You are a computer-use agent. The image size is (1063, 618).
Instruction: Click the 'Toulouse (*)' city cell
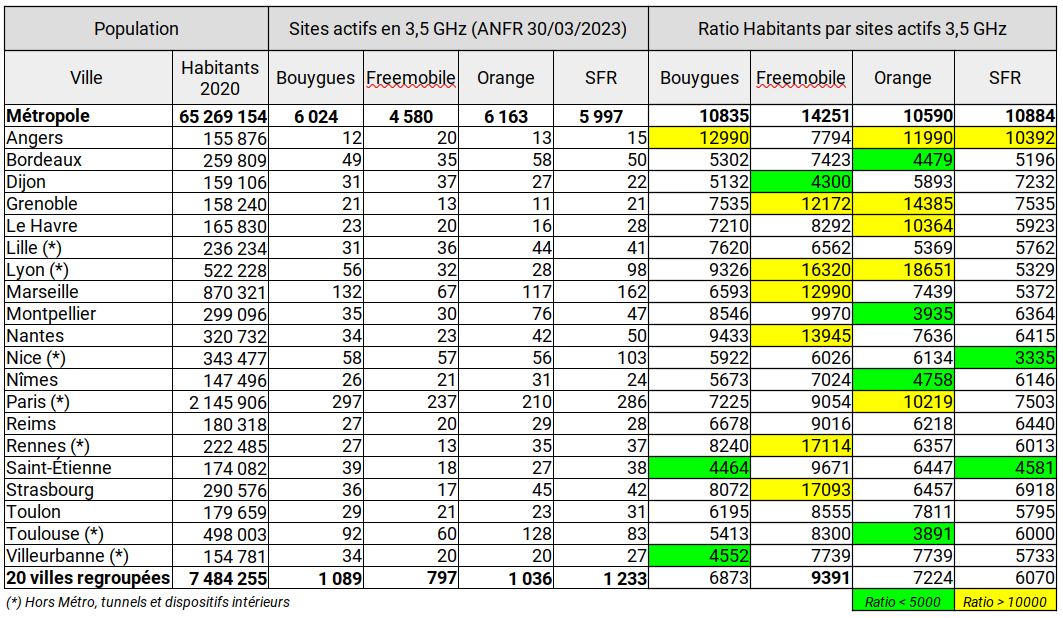click(x=89, y=534)
